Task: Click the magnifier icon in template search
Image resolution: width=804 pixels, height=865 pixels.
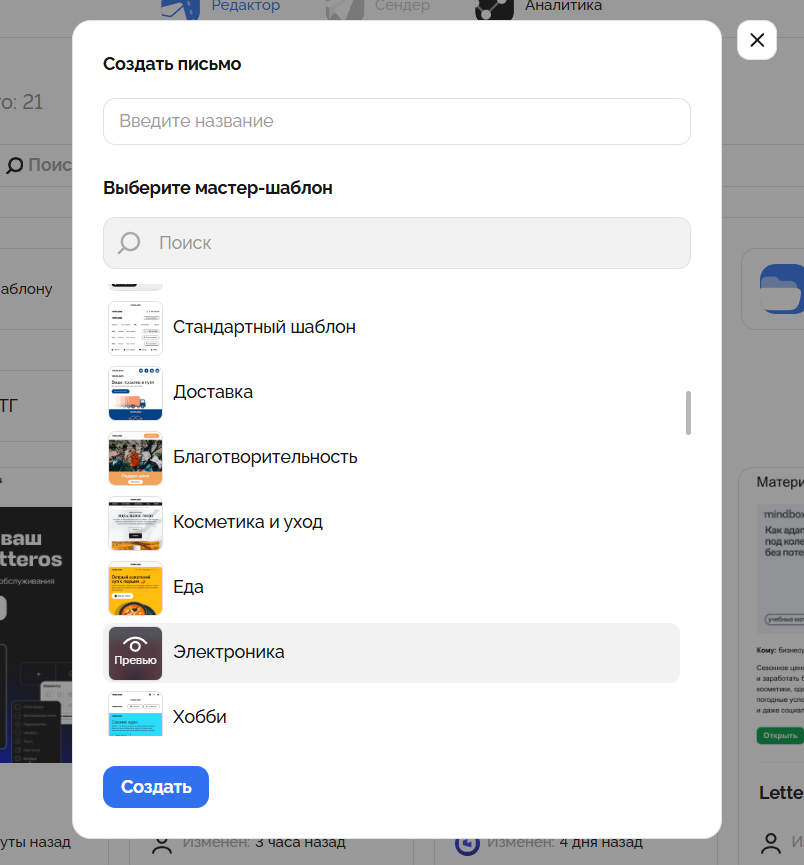Action: click(x=129, y=243)
